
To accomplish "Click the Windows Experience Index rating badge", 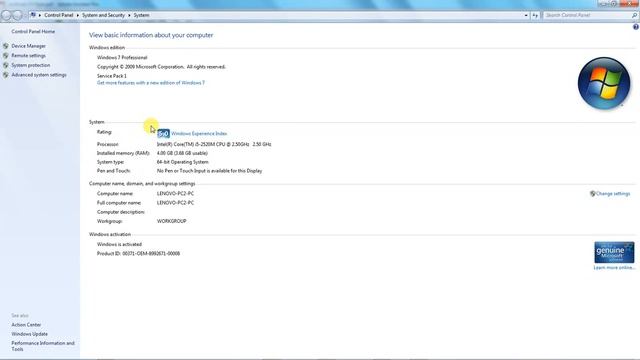I will [x=163, y=133].
